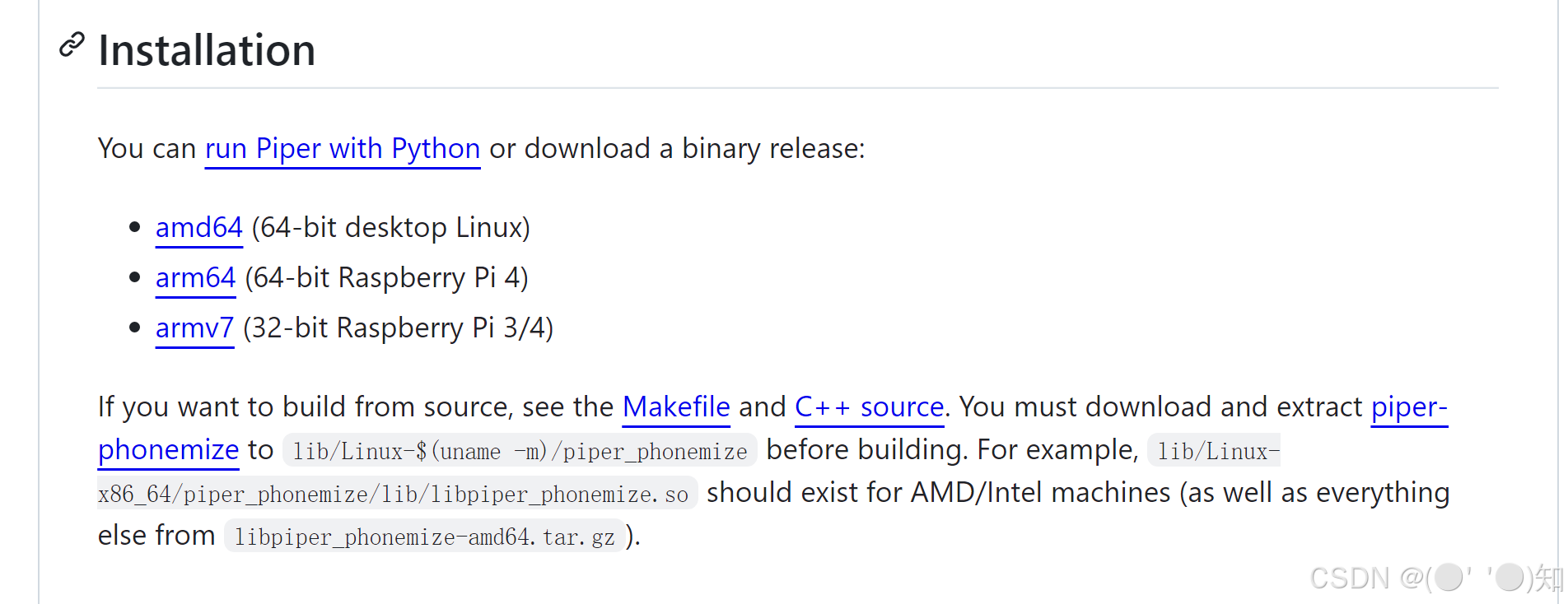The width and height of the screenshot is (1568, 604).
Task: Click the 64-bit desktop Linux description text
Action: (x=391, y=228)
